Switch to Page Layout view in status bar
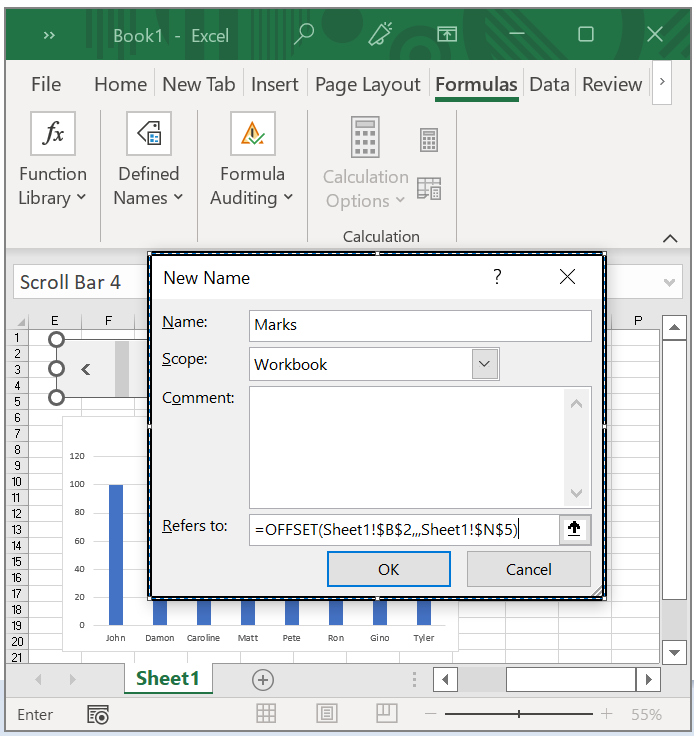694x736 pixels. tap(327, 713)
